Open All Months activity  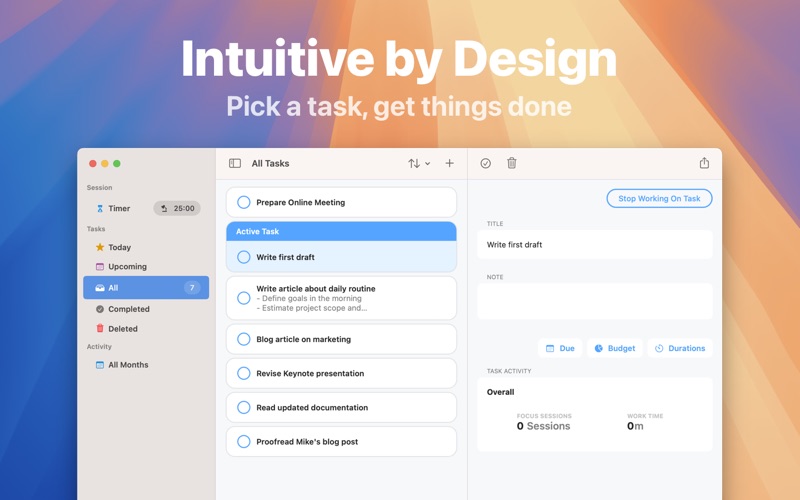[128, 365]
